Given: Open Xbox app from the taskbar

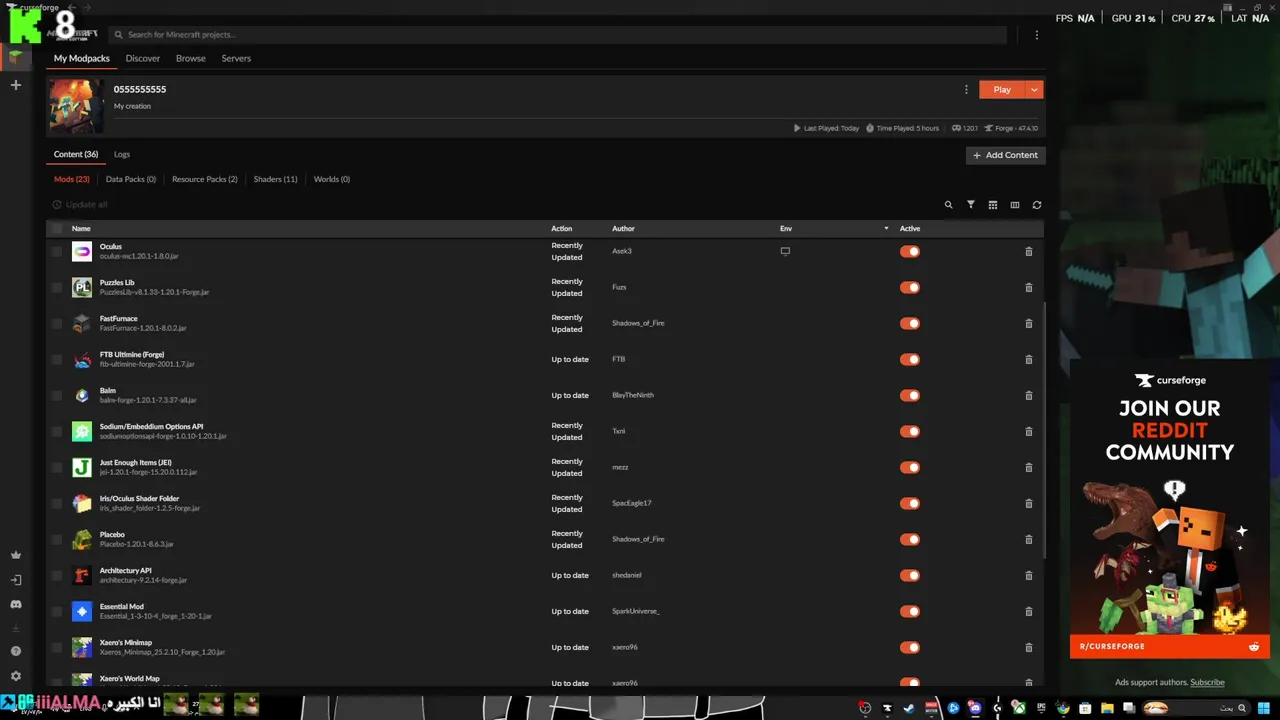Looking at the screenshot, I should point(1019,708).
